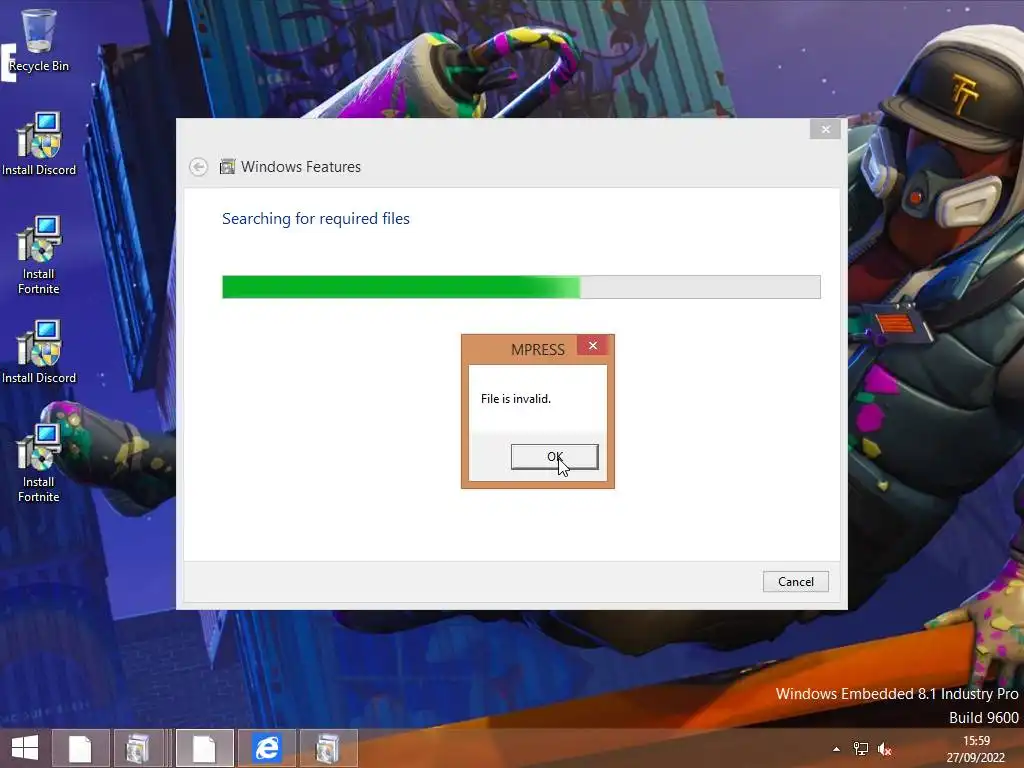Close the MPRESS dialog with its red X
This screenshot has width=1024, height=768.
click(x=592, y=345)
